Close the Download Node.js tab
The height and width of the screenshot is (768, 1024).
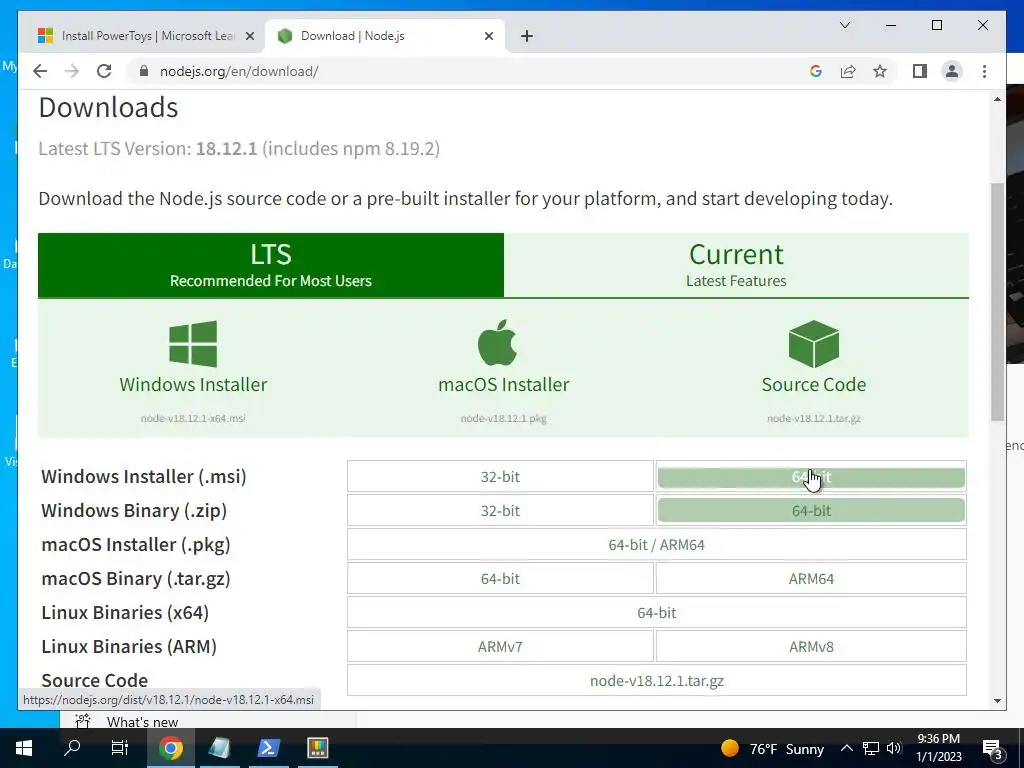(488, 36)
